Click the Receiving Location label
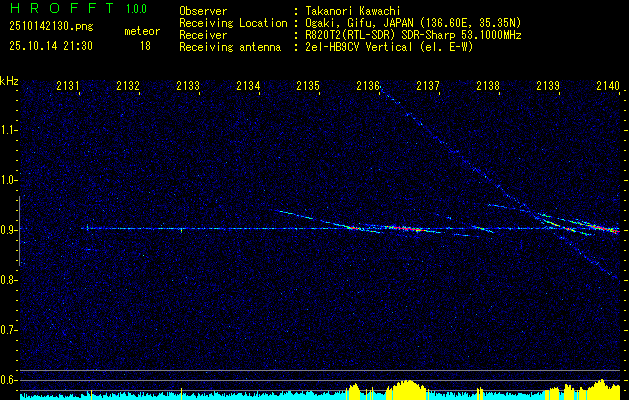The image size is (629, 400). [233, 23]
